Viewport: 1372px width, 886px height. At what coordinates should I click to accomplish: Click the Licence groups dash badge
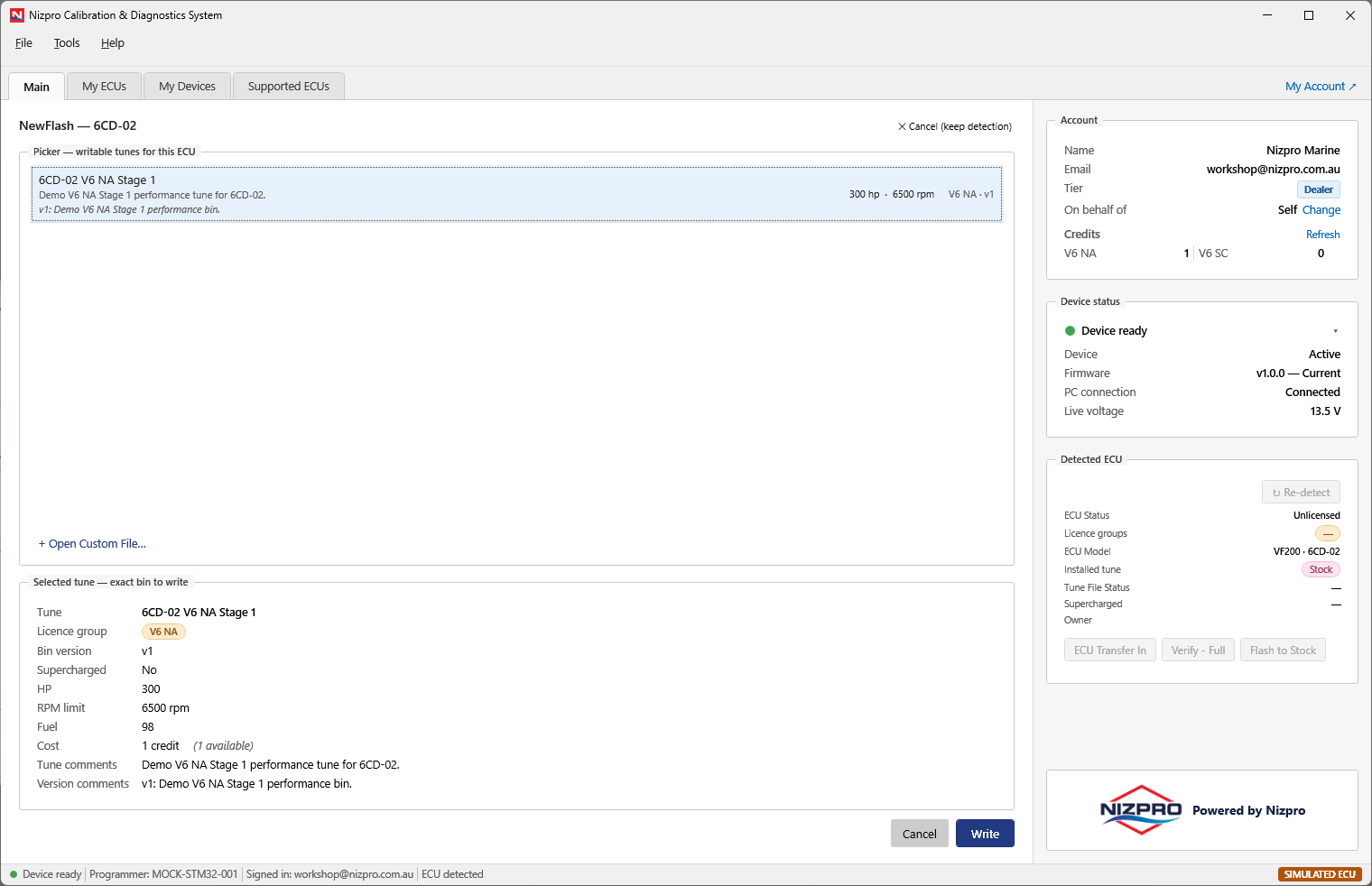pos(1327,533)
